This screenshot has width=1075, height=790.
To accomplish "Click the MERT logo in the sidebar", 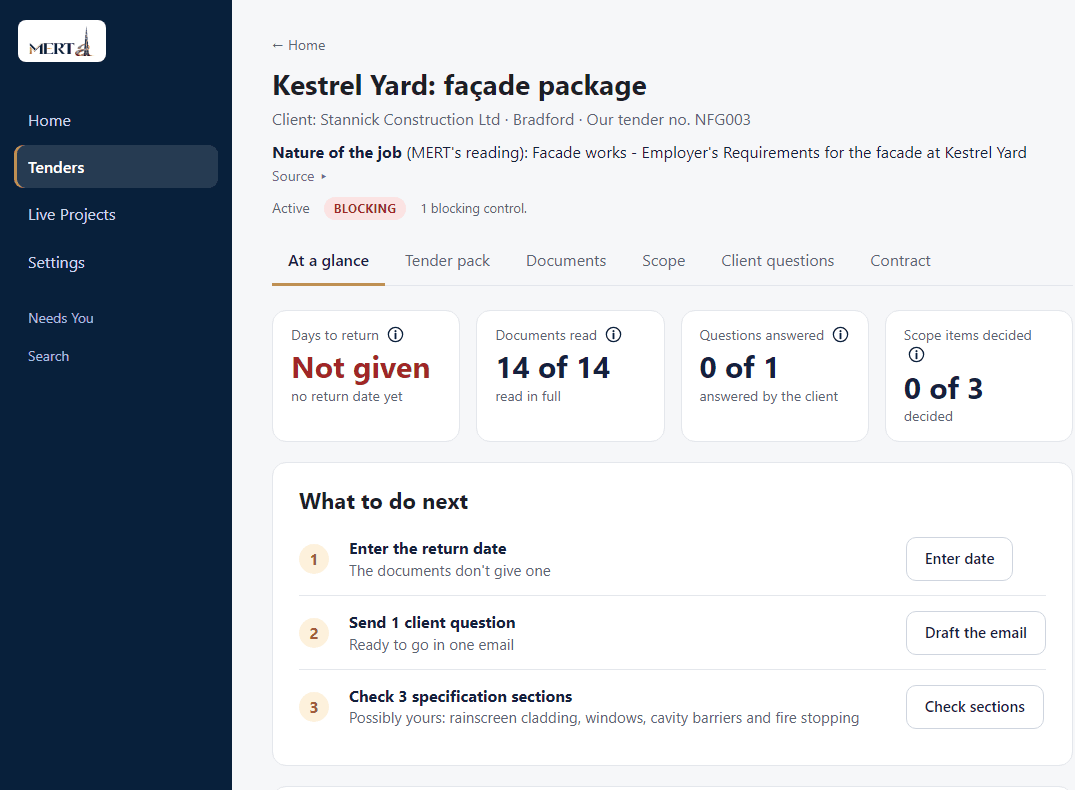I will point(62,41).
